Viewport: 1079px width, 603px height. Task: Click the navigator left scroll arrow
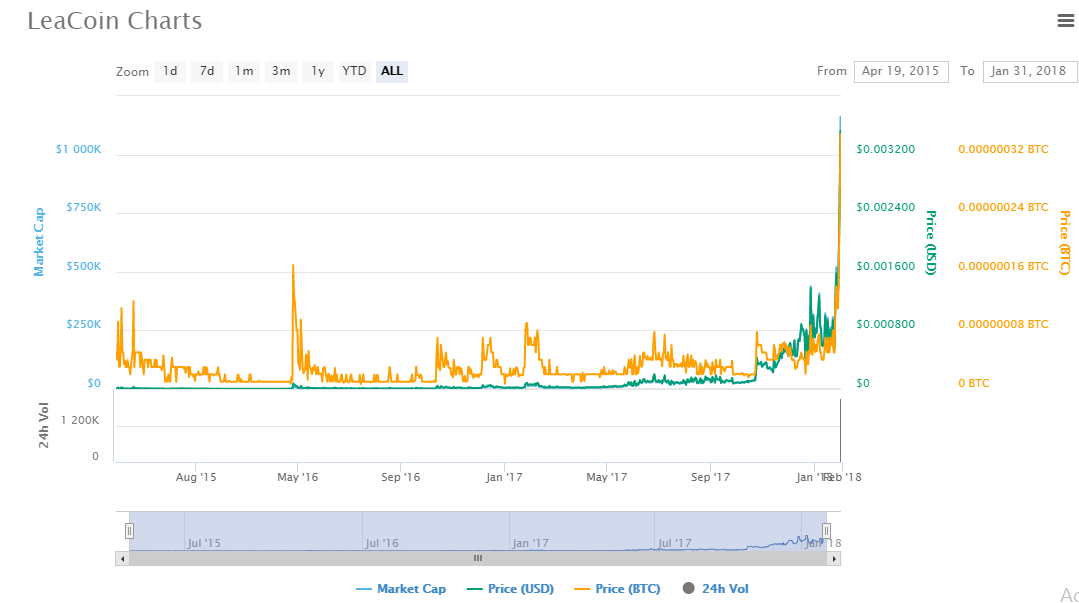pyautogui.click(x=122, y=558)
